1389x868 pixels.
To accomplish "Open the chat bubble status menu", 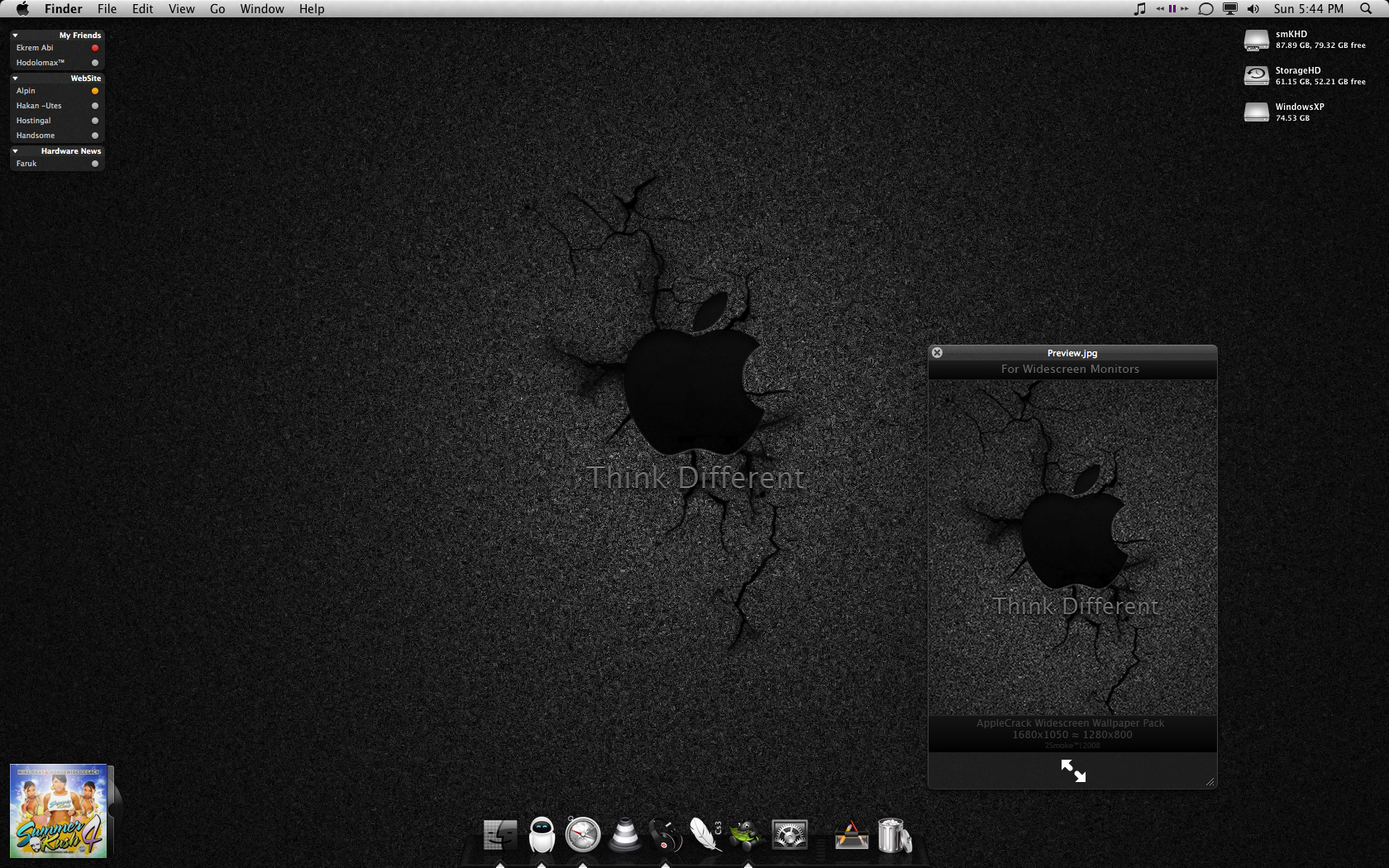I will [1205, 8].
